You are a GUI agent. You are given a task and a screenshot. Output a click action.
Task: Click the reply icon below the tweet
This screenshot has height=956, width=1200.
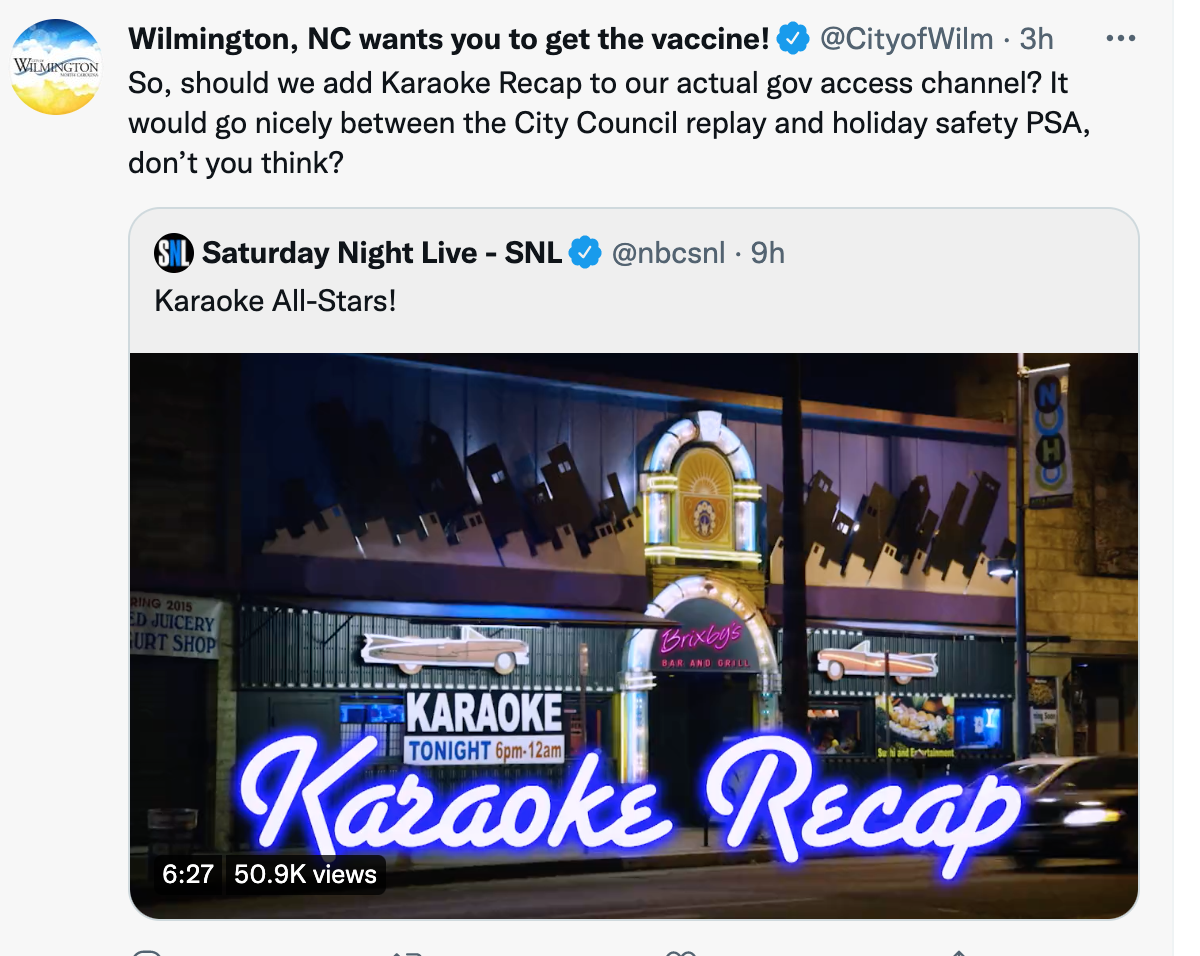tap(147, 952)
